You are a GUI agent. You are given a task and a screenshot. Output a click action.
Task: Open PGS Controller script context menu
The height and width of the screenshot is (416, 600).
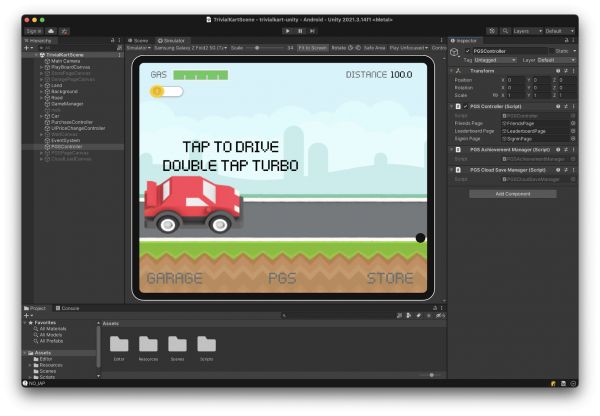[574, 106]
